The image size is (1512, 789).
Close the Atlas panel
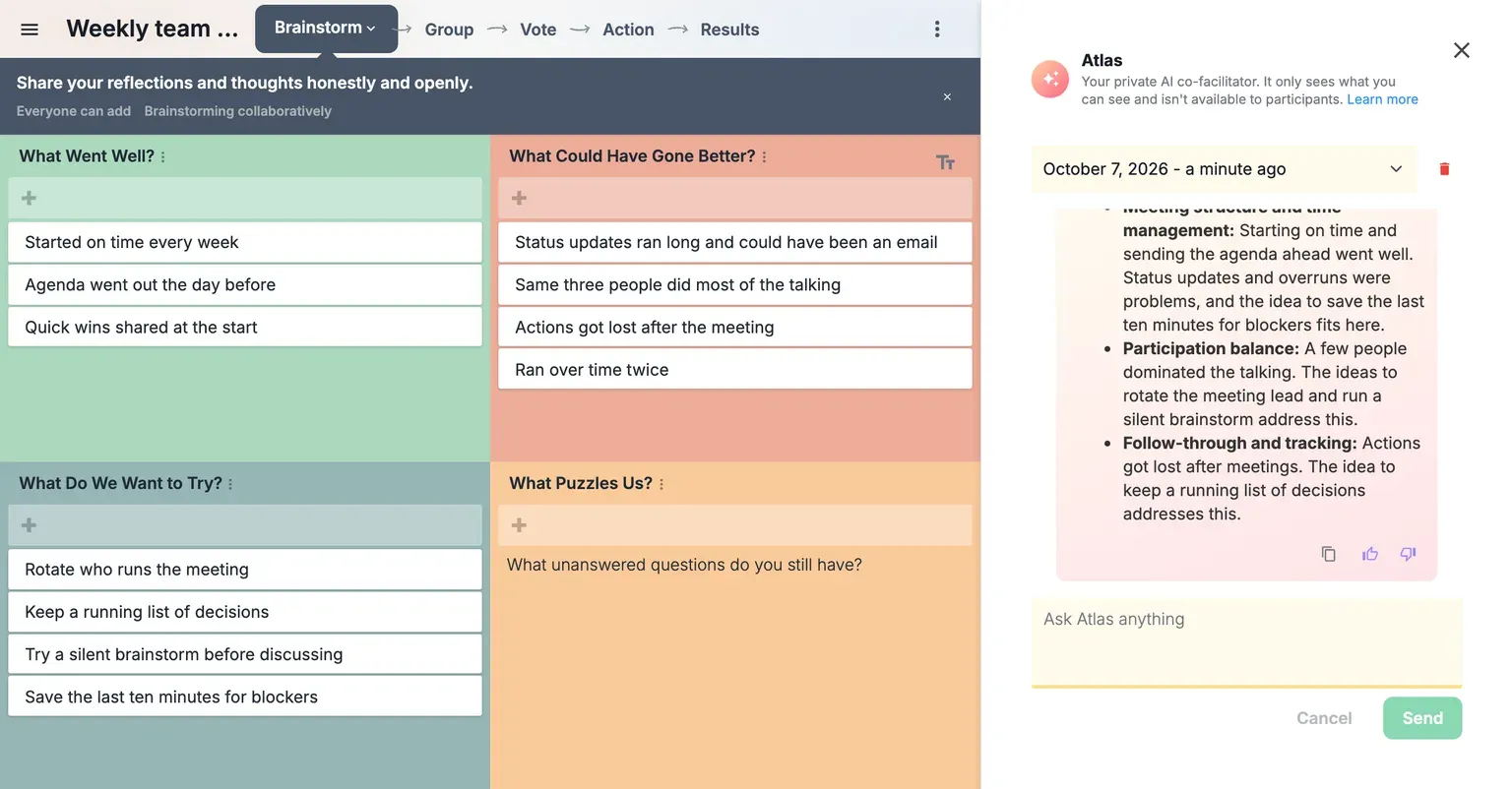[1462, 50]
